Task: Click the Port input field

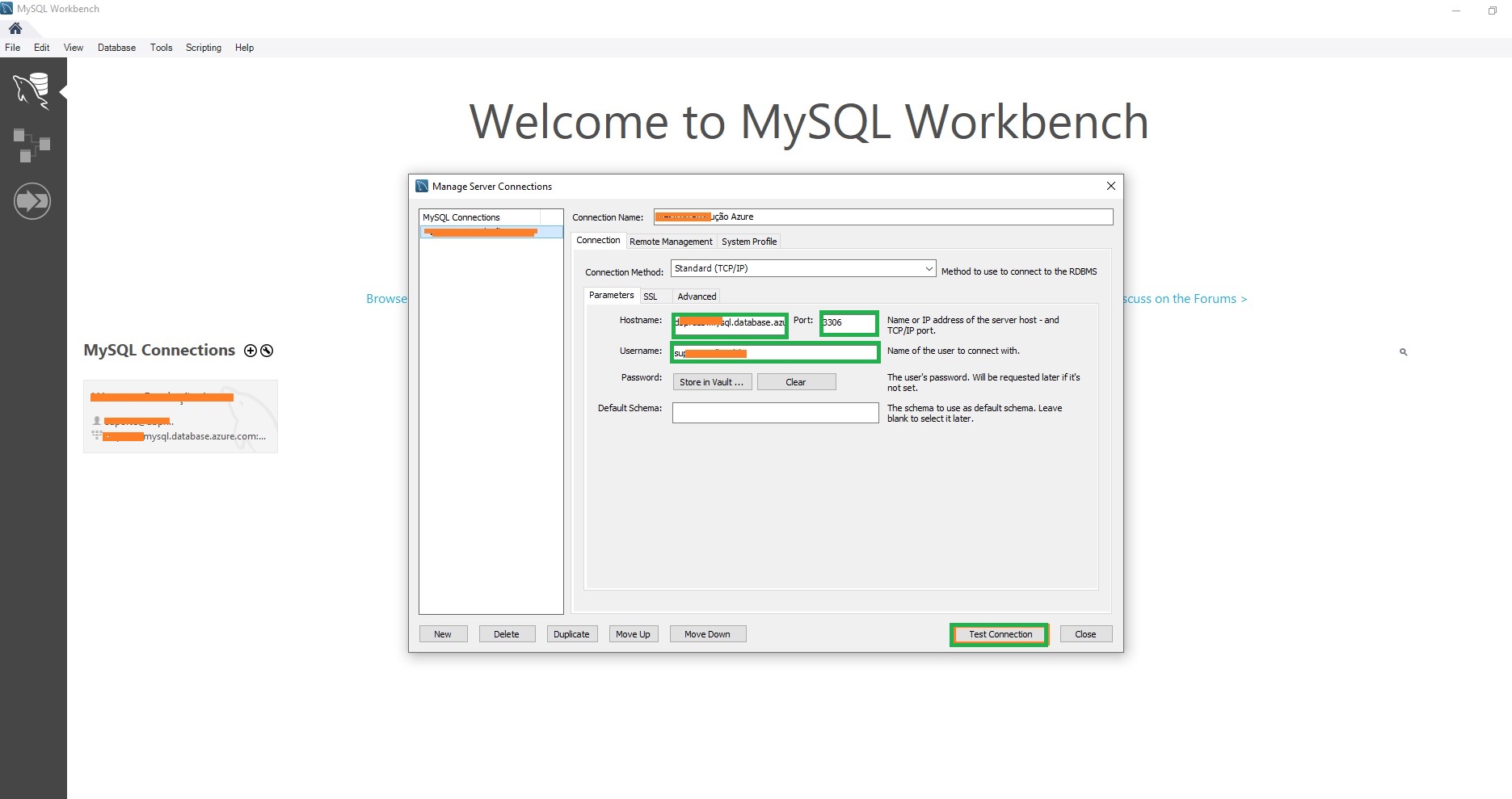Action: [849, 322]
